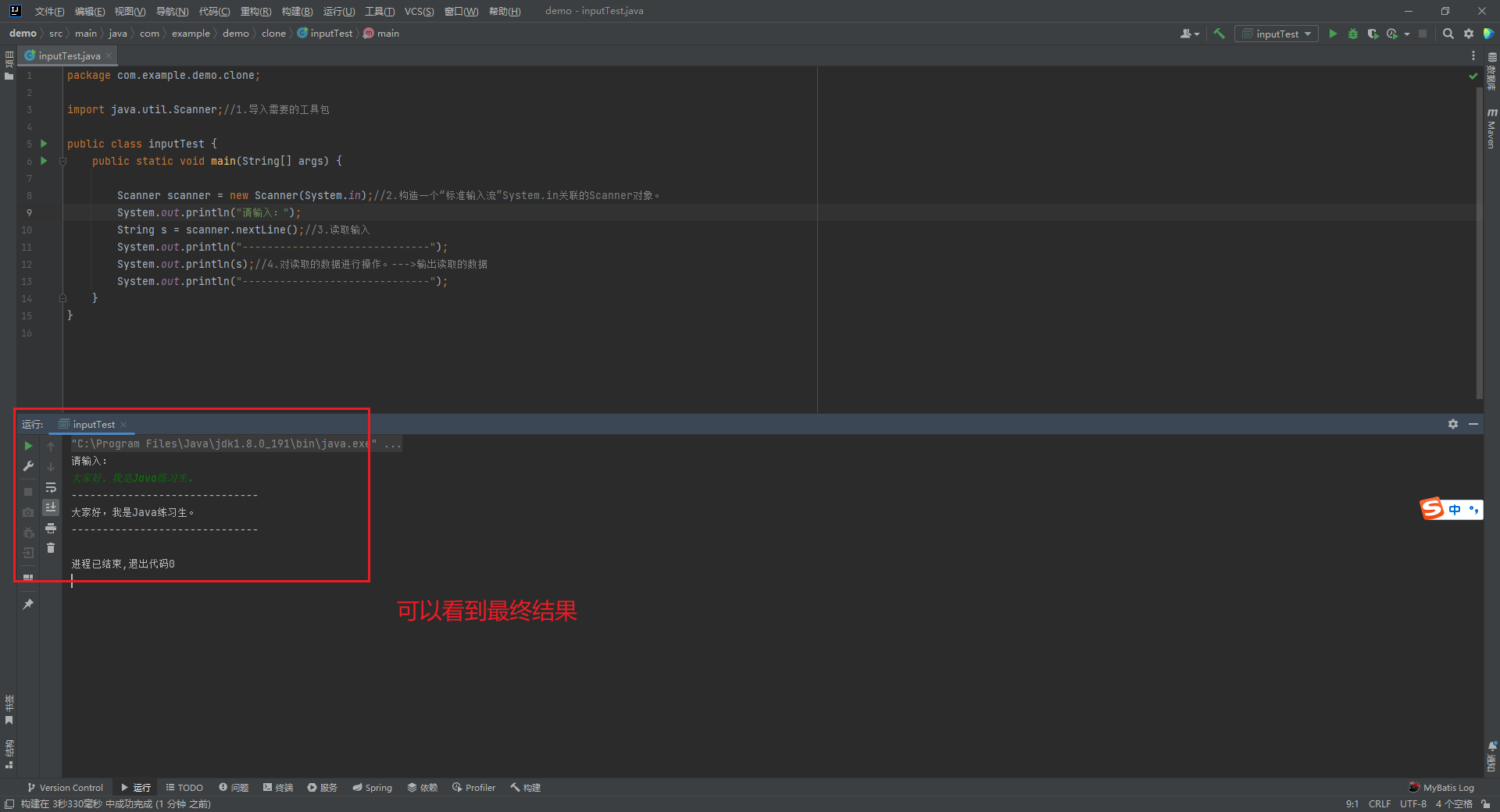Build project with the green hammer icon
The height and width of the screenshot is (812, 1500).
tap(1219, 34)
